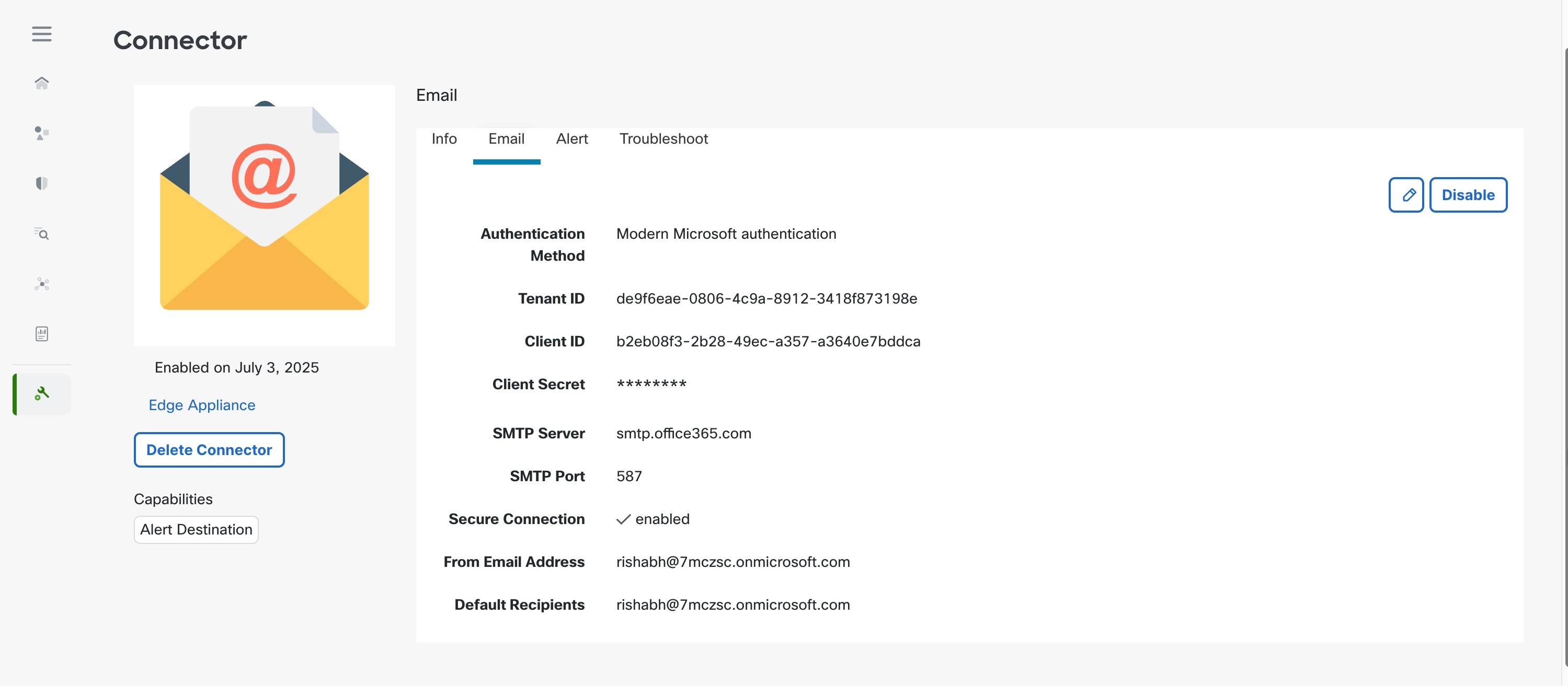
Task: Open the wrench settings sidebar icon
Action: (x=41, y=394)
